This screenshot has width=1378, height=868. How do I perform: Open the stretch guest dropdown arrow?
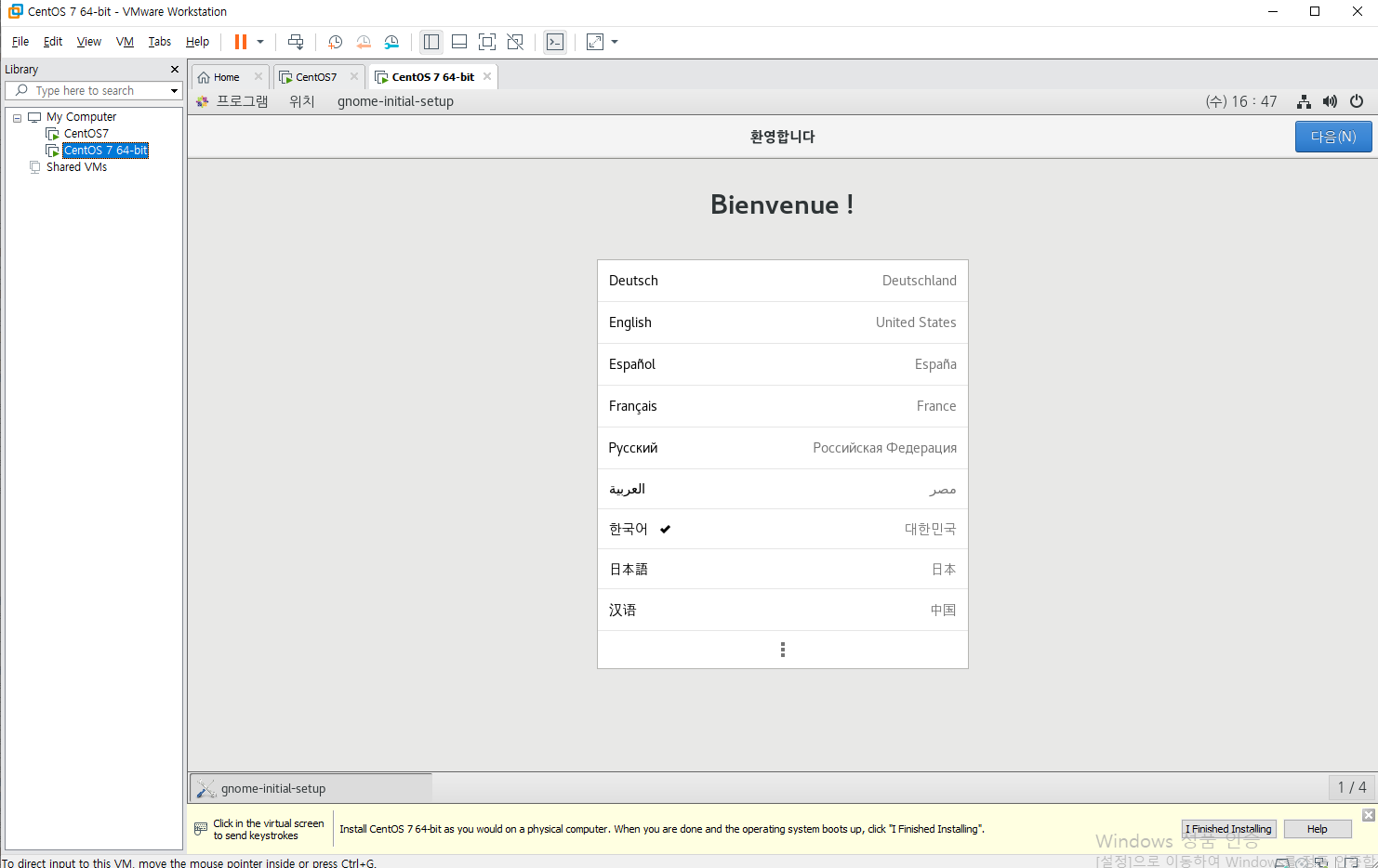click(x=615, y=42)
